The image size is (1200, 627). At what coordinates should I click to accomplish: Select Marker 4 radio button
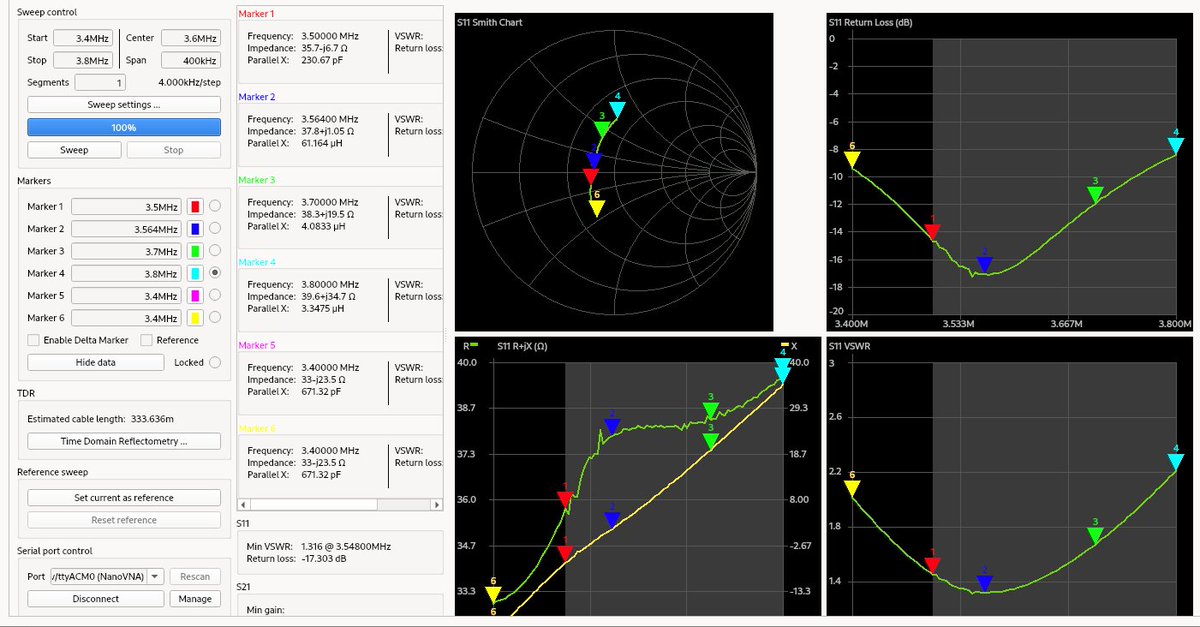[215, 273]
